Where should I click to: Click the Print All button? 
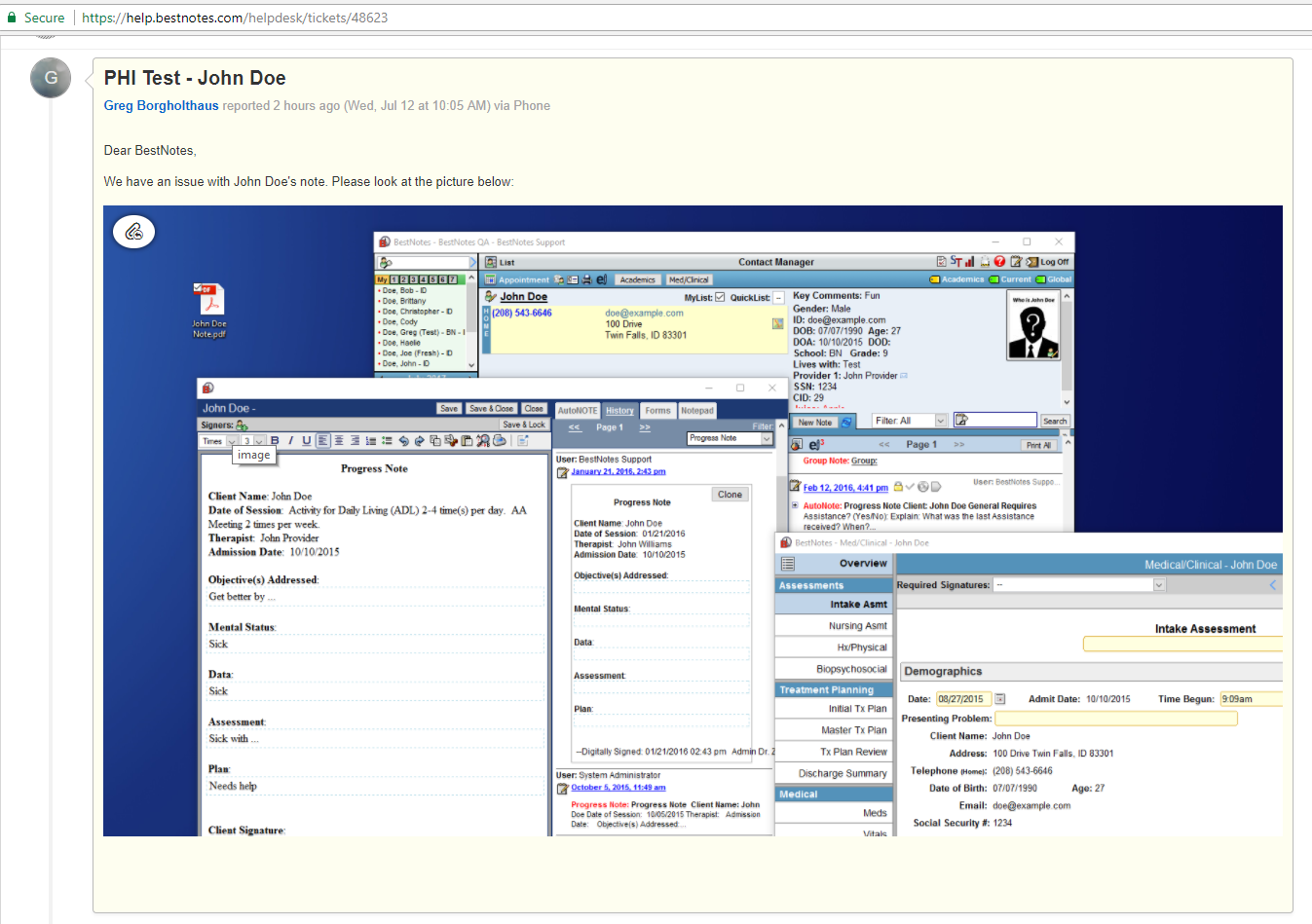[1039, 445]
